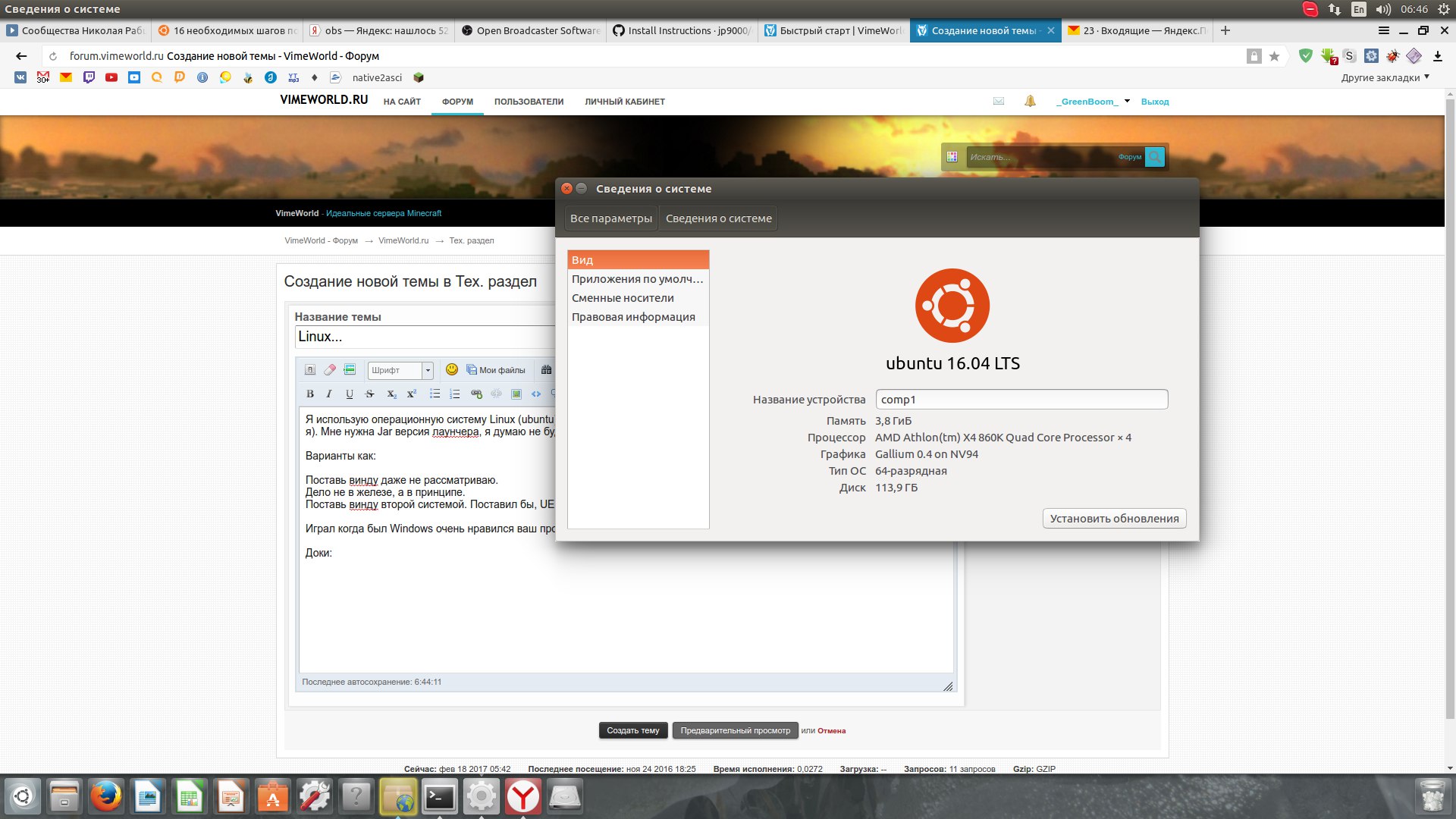Screen dimensions: 1456x819
Task: Open Другие закладки dropdown
Action: coord(1385,77)
